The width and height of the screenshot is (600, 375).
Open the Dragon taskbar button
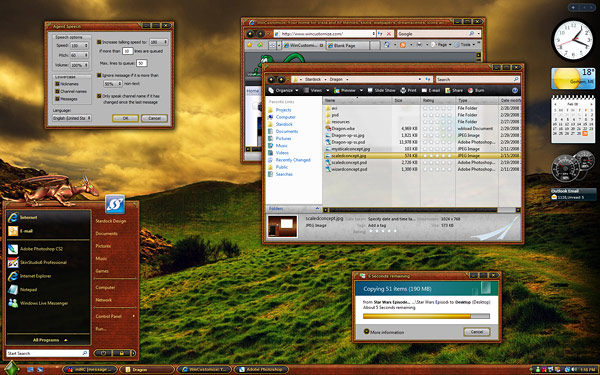[147, 369]
